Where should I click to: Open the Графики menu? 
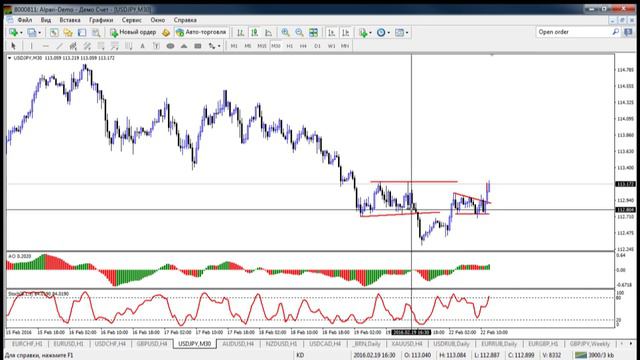coord(101,20)
